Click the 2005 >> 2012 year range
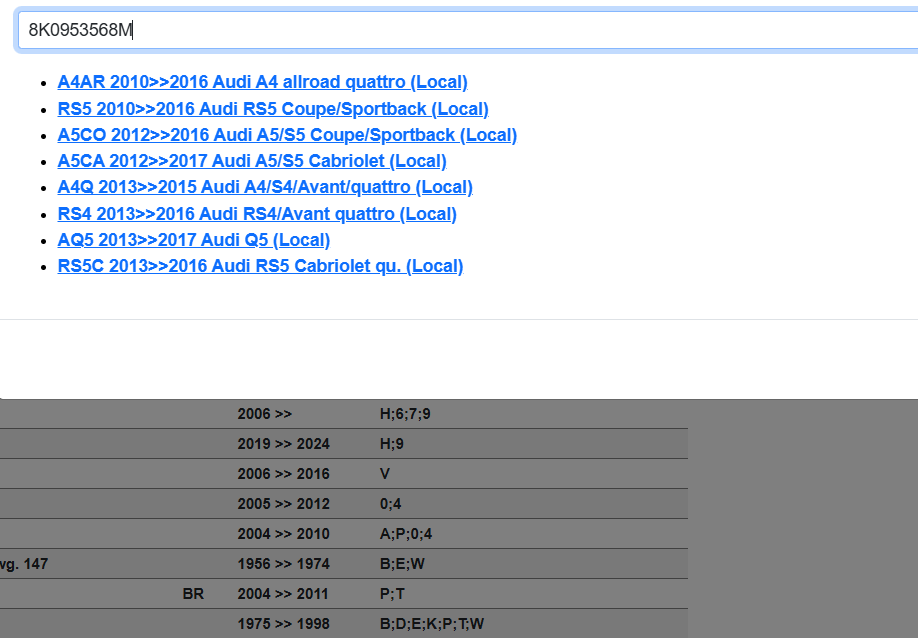The width and height of the screenshot is (918, 638). [283, 504]
